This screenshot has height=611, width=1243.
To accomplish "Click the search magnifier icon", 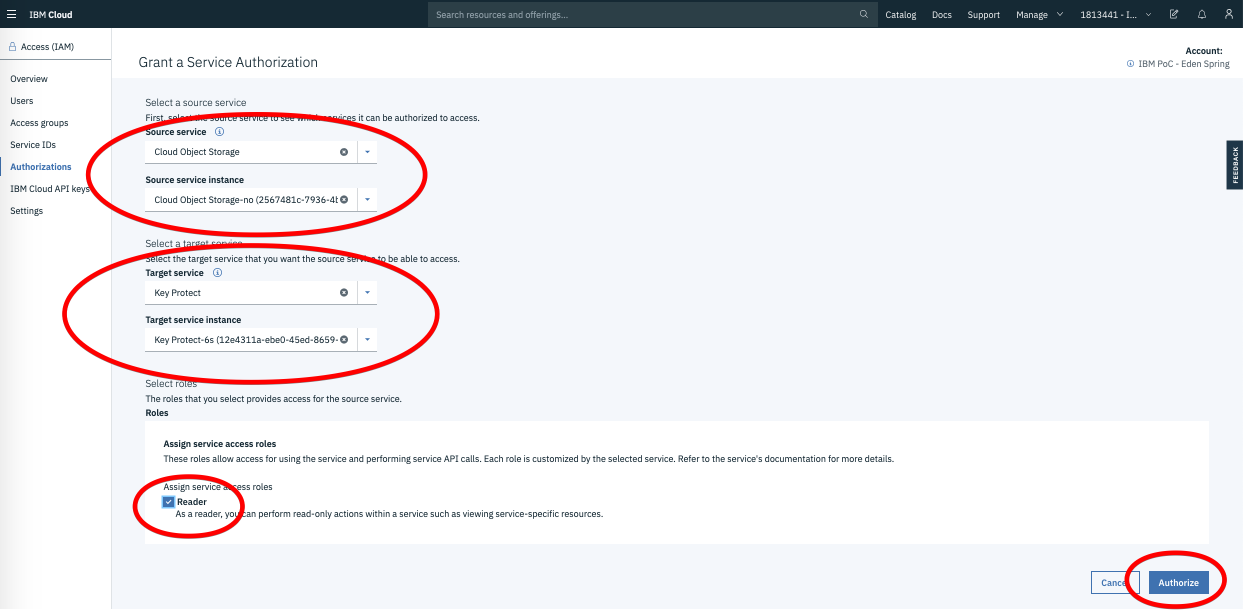I will 864,15.
